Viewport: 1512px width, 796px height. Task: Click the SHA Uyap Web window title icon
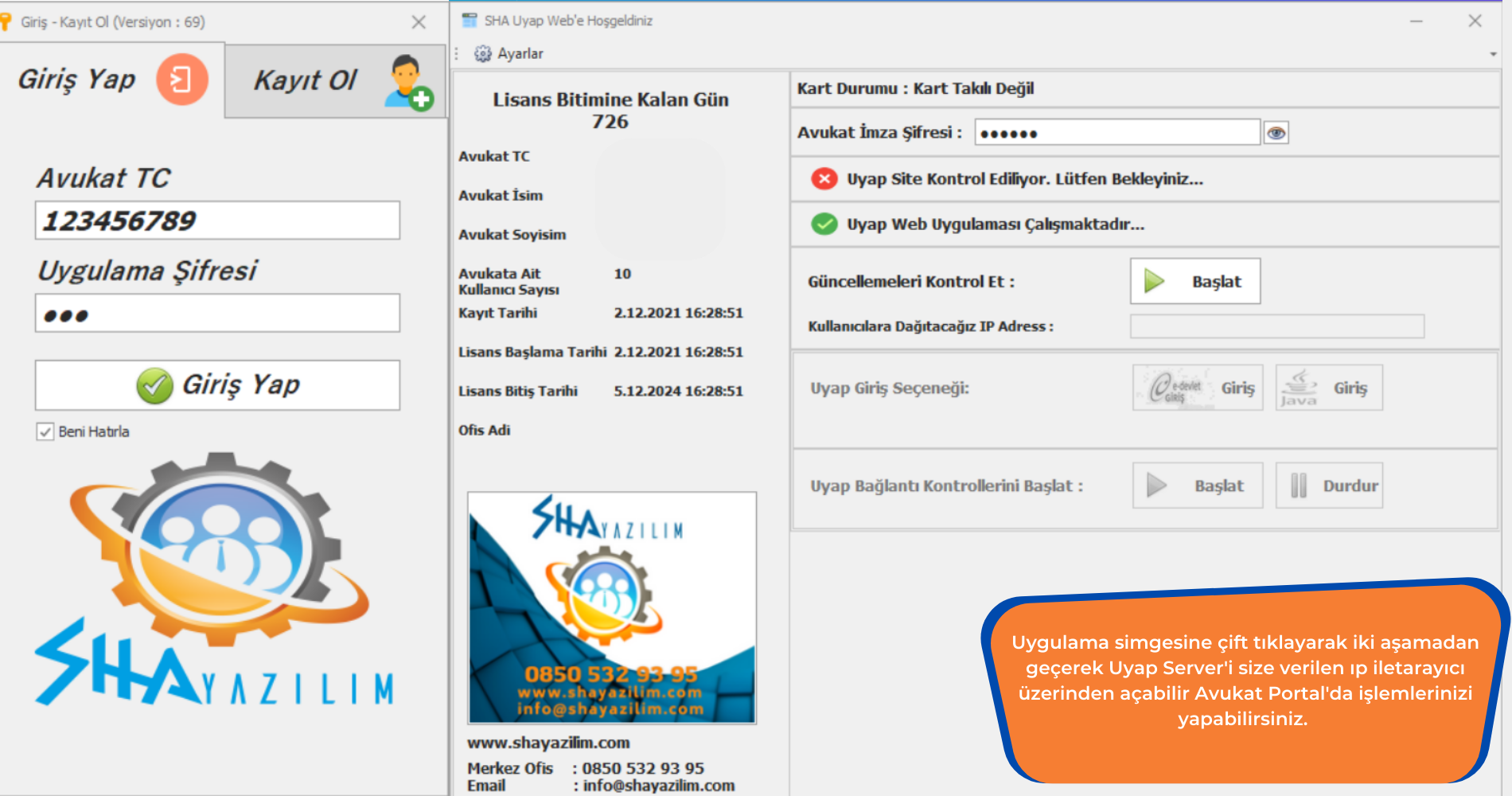(470, 20)
